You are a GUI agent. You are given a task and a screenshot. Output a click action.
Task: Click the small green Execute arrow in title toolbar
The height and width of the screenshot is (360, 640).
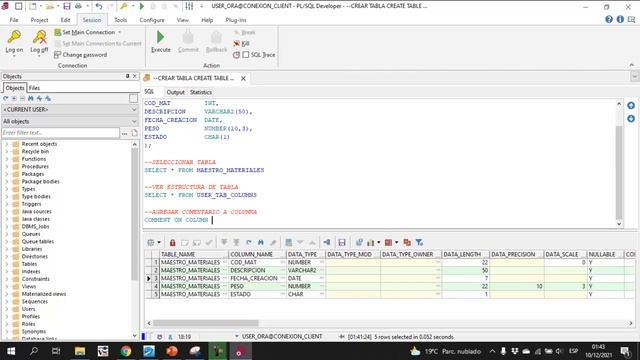point(142,6)
